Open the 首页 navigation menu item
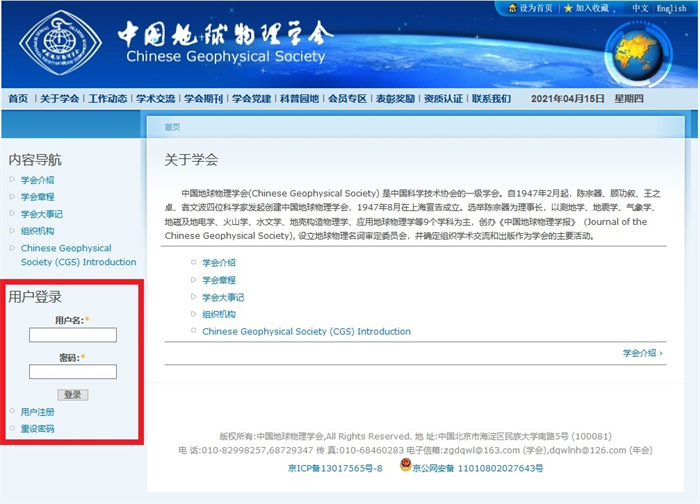Screen dimensions: 700x504 pos(18,99)
